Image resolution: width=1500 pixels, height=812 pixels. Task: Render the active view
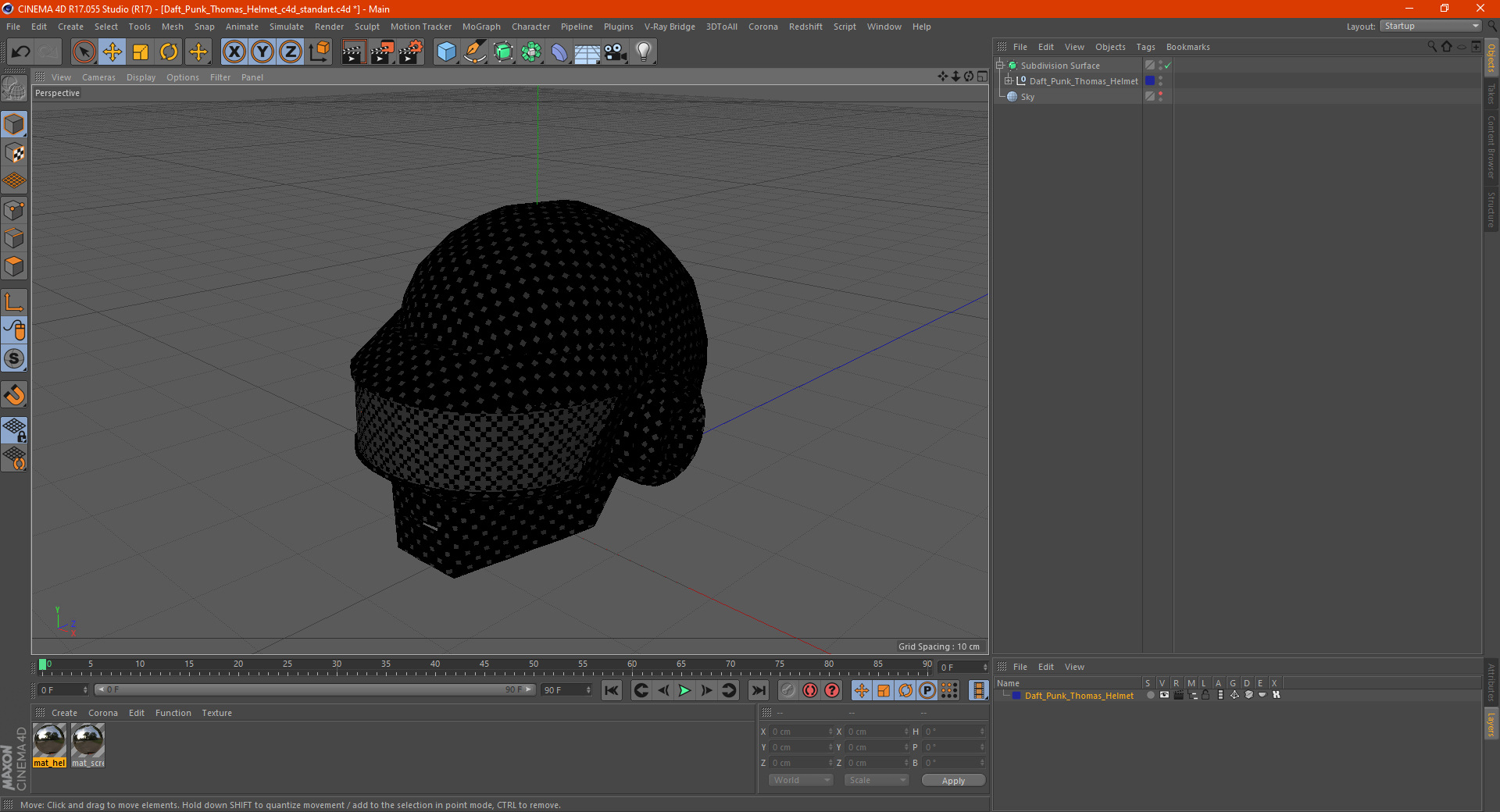353,52
